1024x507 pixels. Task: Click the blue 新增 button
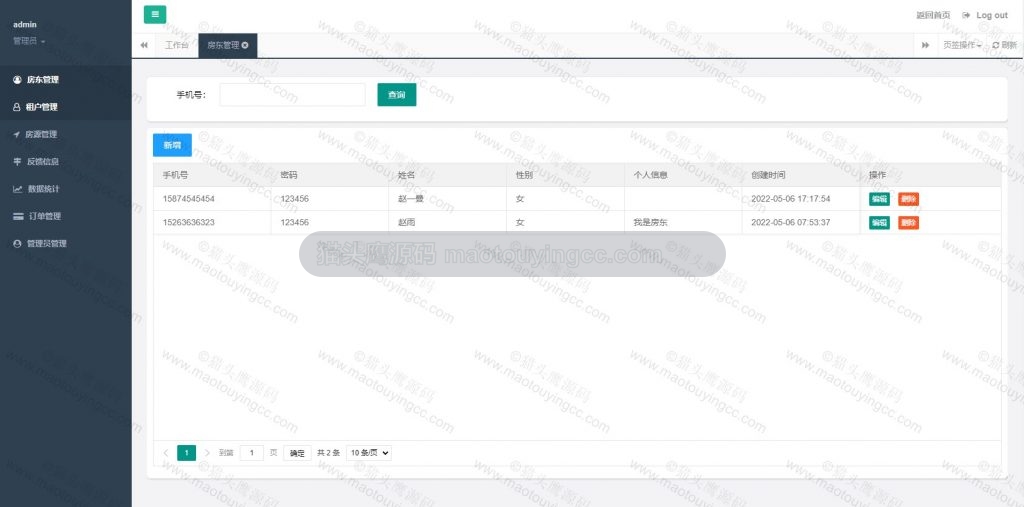(172, 145)
